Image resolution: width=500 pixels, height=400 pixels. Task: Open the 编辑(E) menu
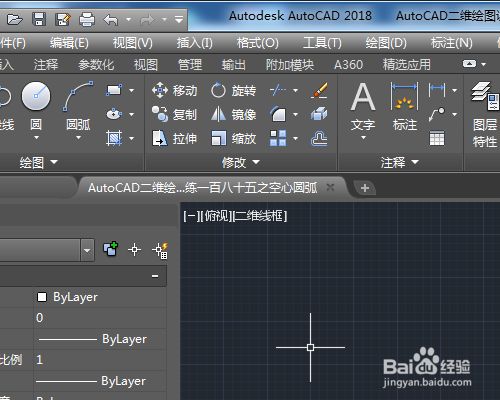coord(69,43)
